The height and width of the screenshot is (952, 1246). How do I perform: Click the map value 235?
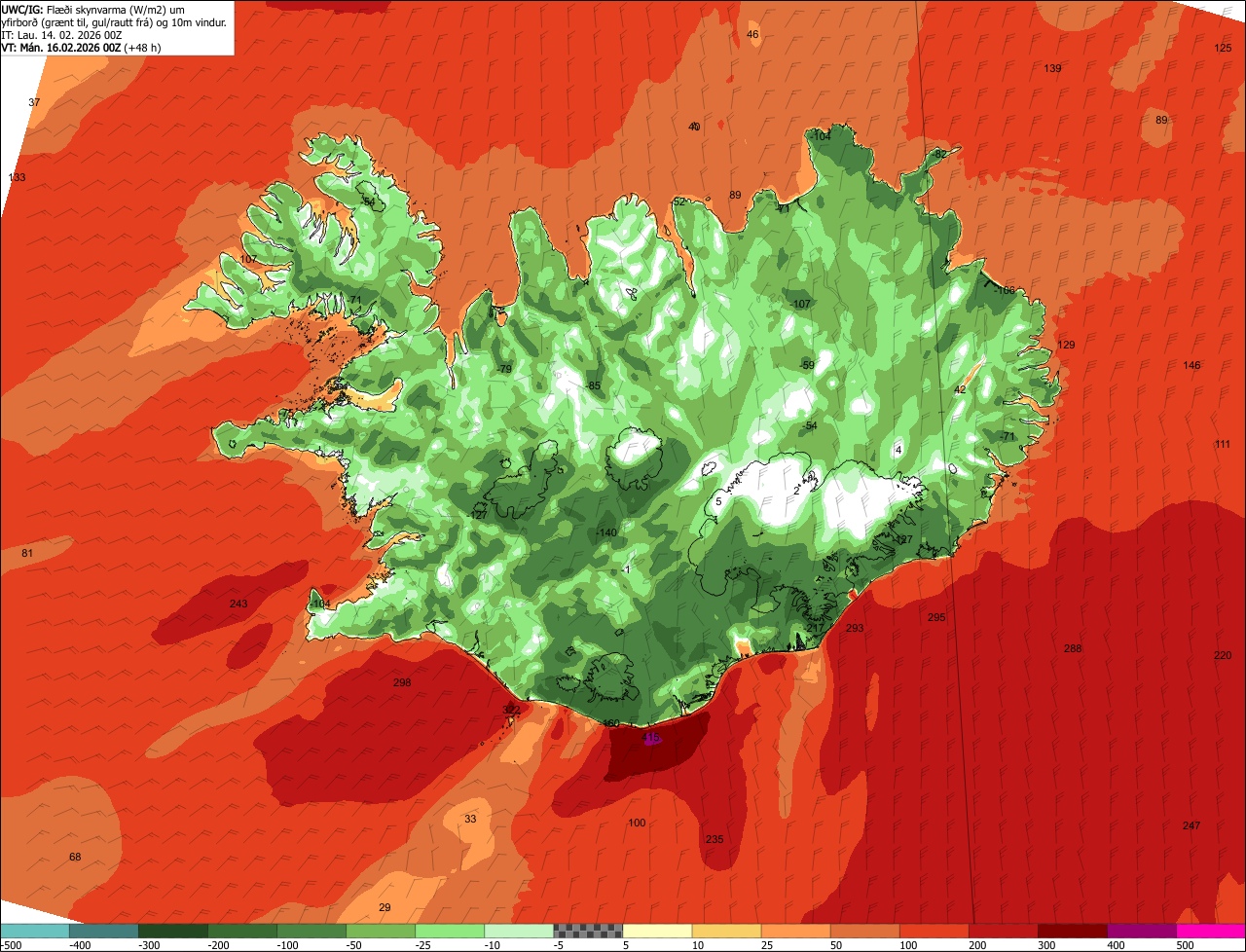(x=715, y=839)
